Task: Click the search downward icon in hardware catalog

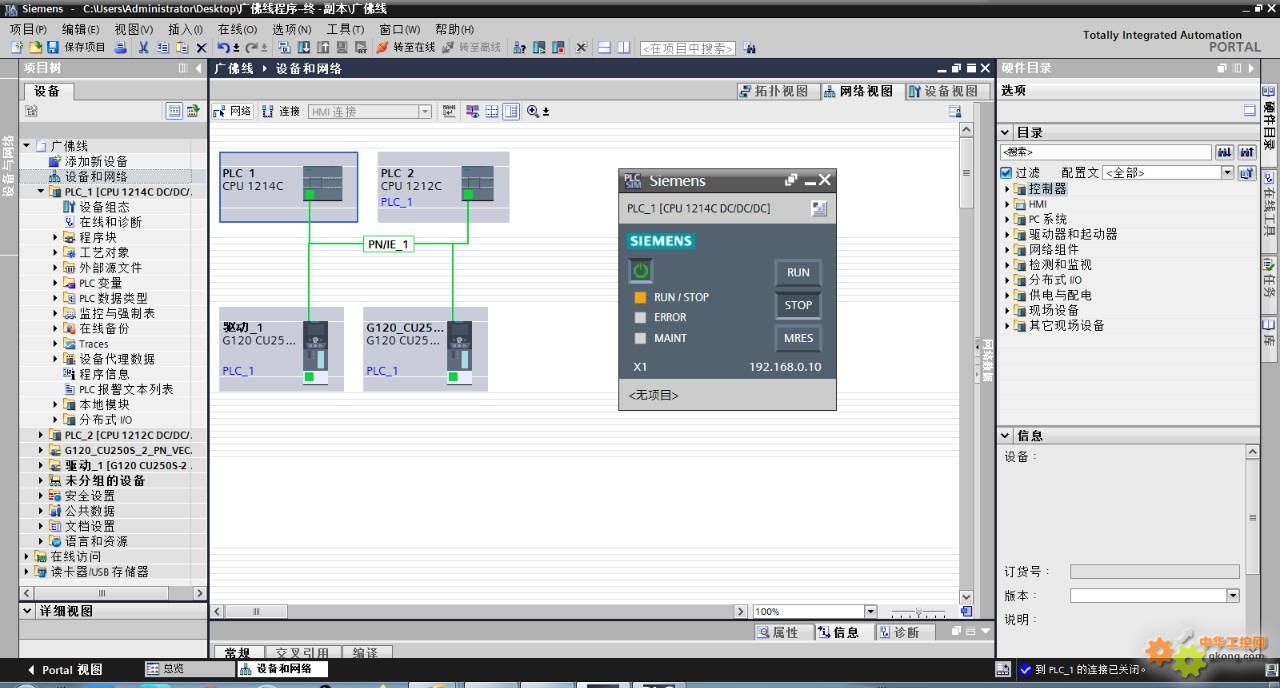Action: click(1224, 152)
